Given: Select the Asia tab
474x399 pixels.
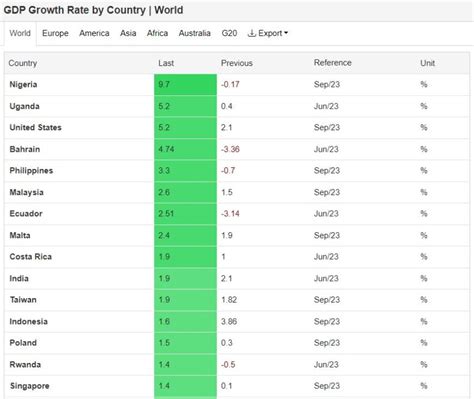Looking at the screenshot, I should pos(128,33).
